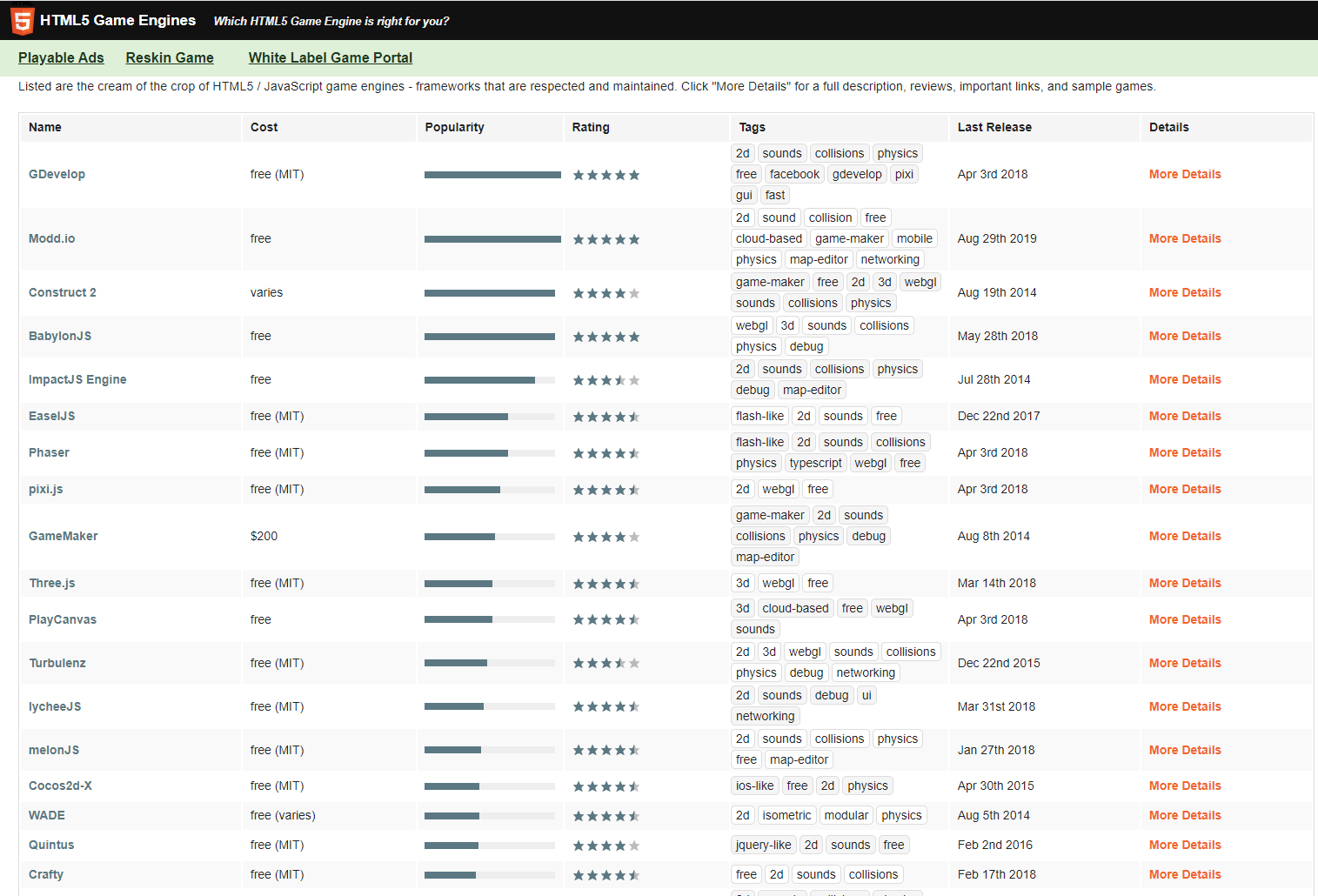The height and width of the screenshot is (896, 1318).
Task: Click More Details for Construct 2
Action: (x=1185, y=292)
